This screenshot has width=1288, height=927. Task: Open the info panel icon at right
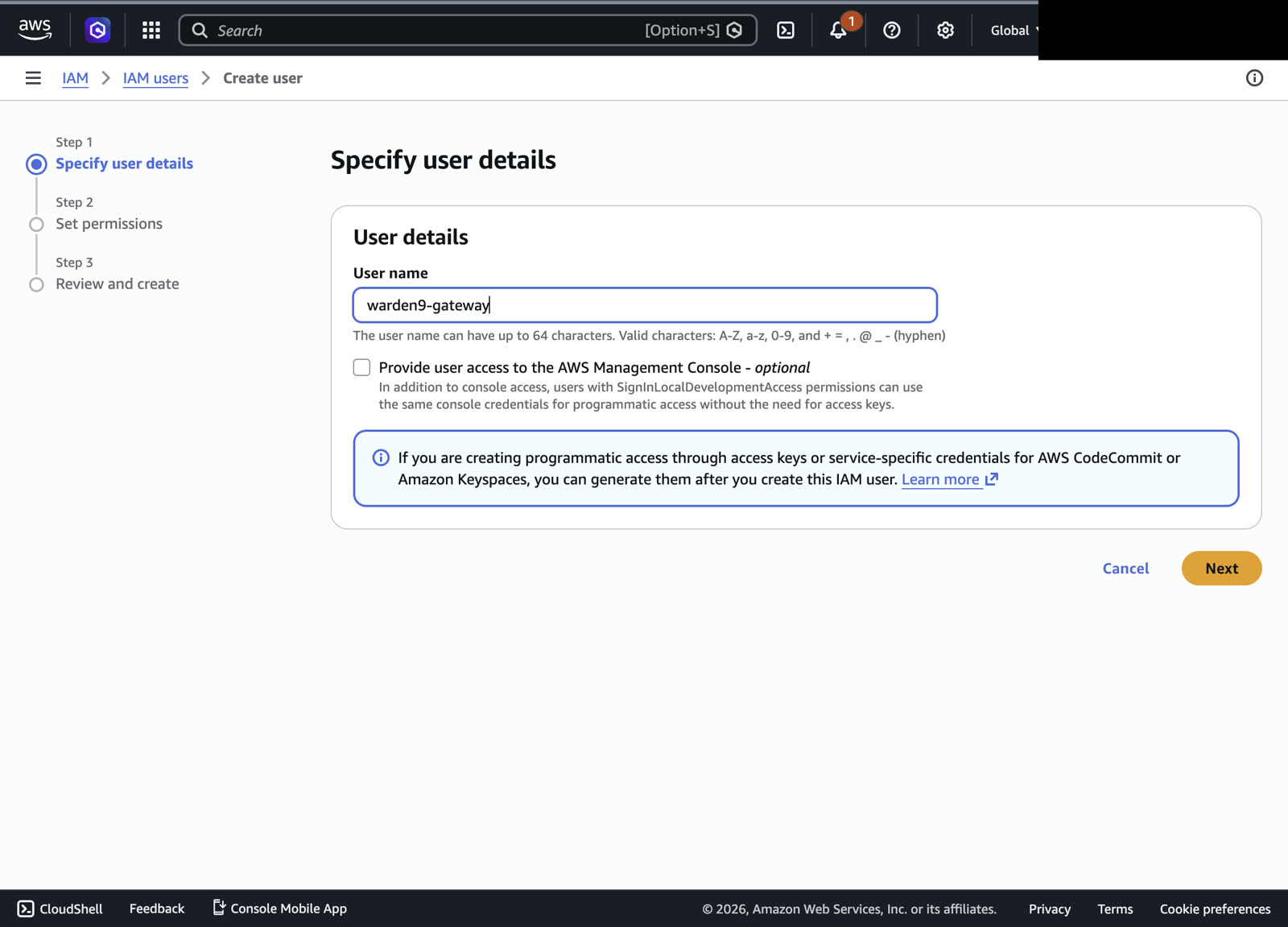[1254, 78]
